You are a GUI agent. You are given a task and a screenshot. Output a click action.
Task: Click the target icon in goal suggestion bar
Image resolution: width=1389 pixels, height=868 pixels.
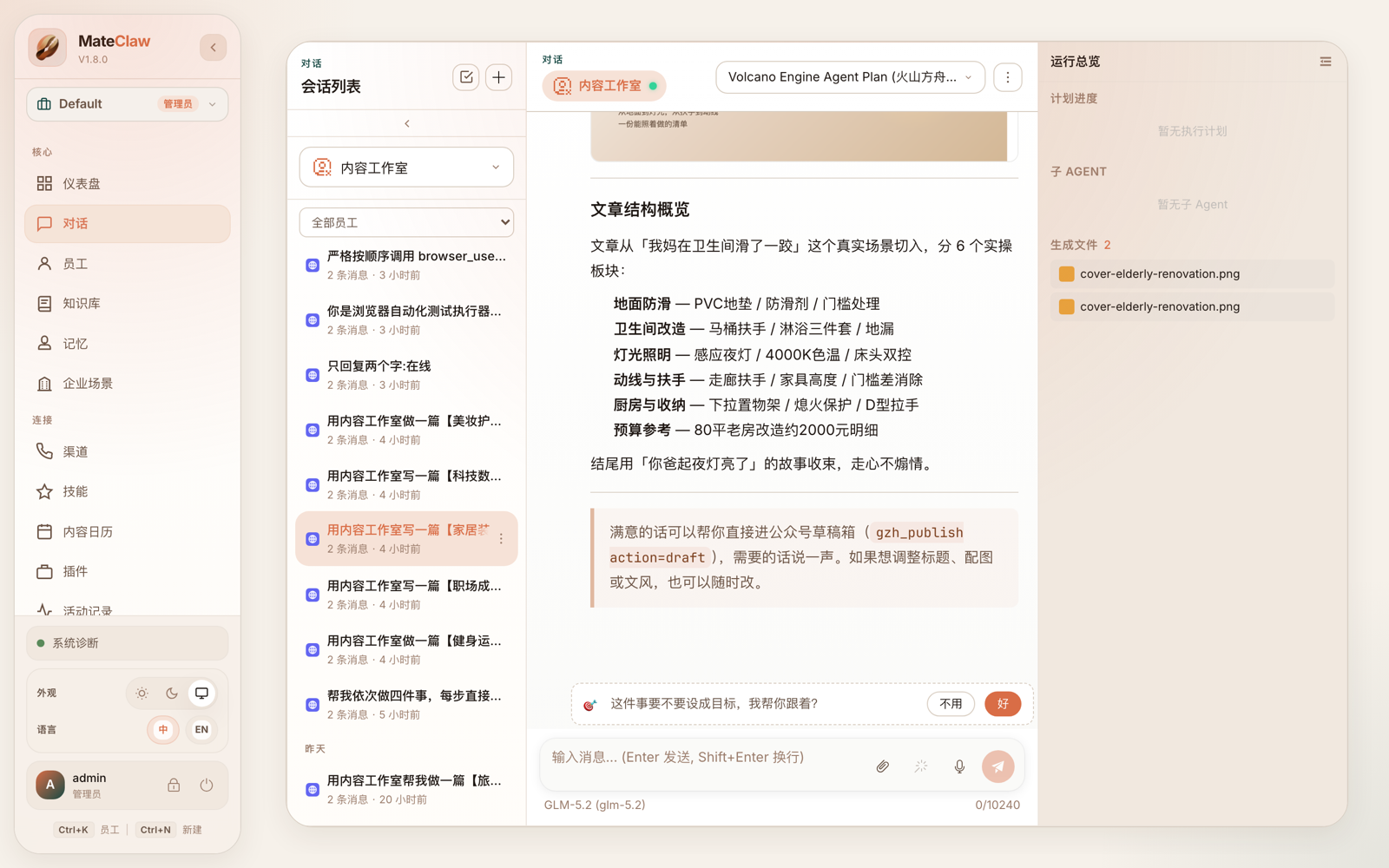pyautogui.click(x=590, y=704)
